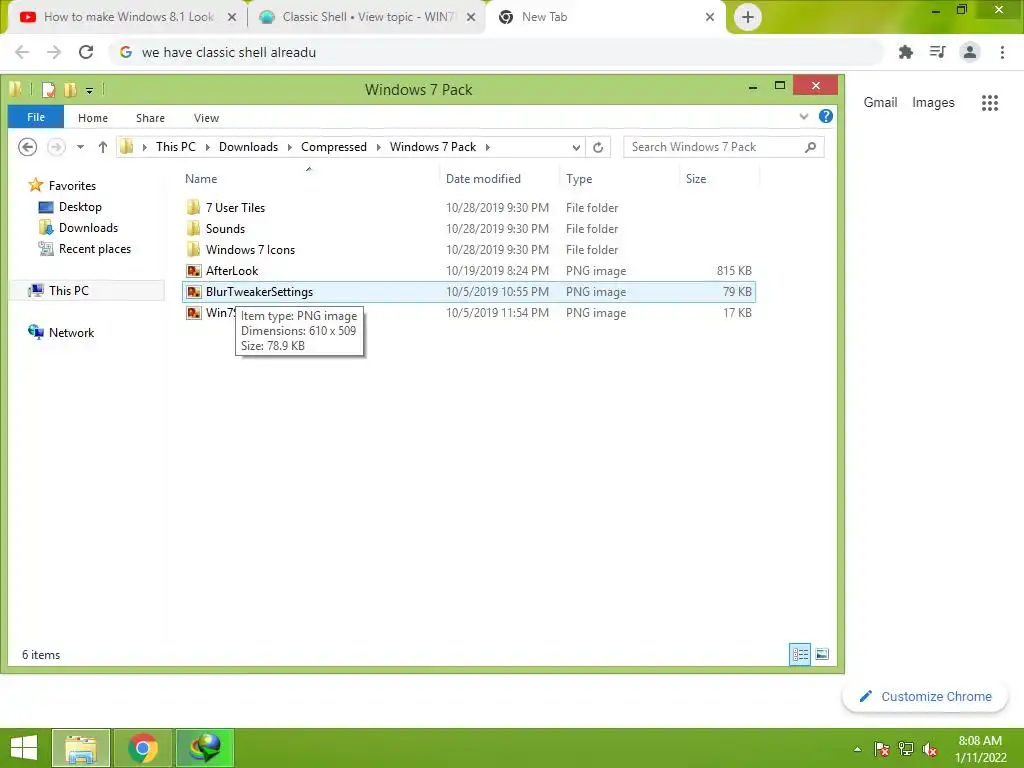Go up one folder level
The width and height of the screenshot is (1024, 768).
pyautogui.click(x=103, y=147)
